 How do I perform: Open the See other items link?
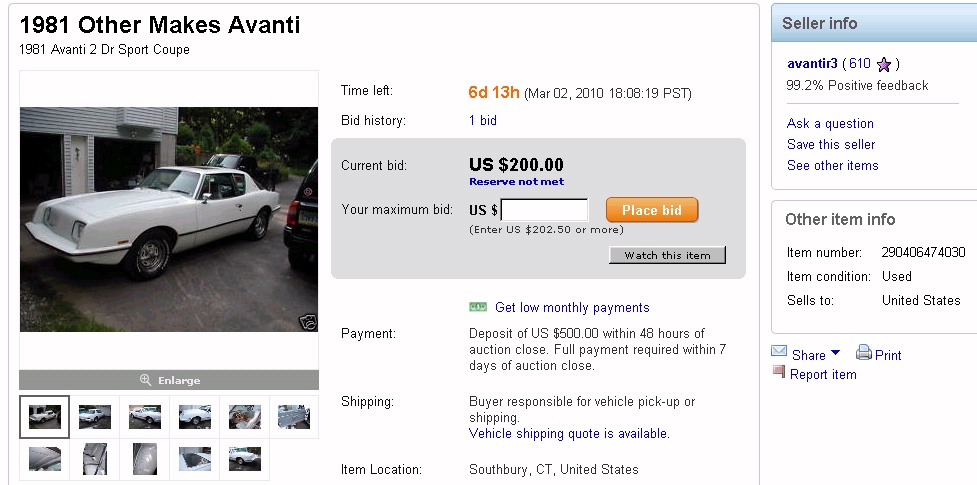833,165
